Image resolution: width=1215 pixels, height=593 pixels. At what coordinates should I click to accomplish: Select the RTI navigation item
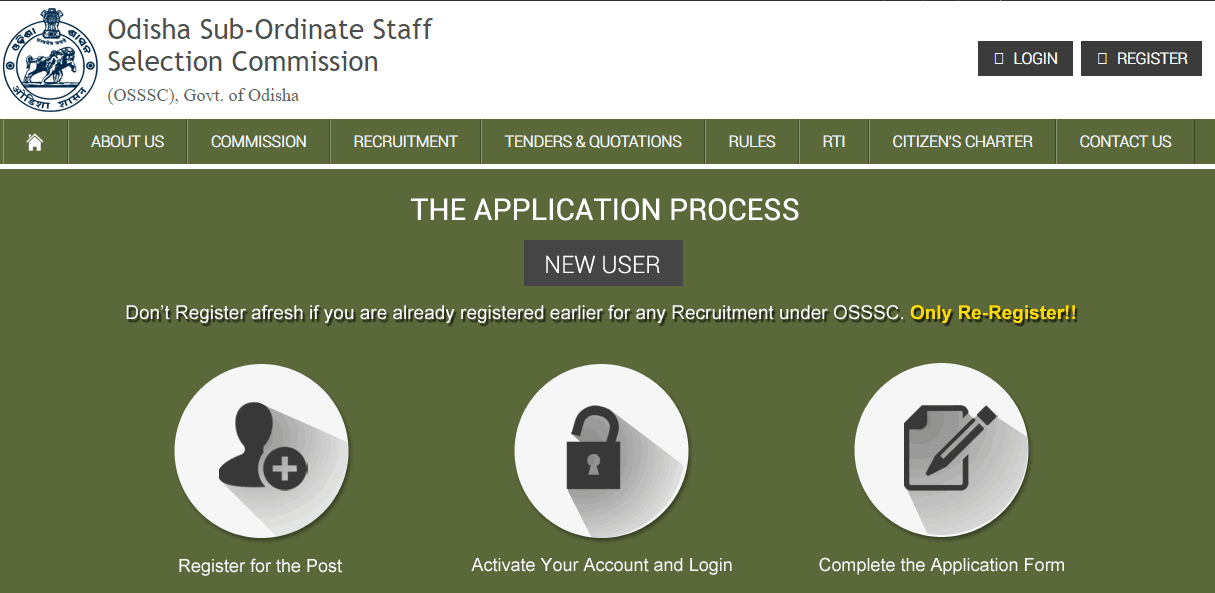click(834, 142)
